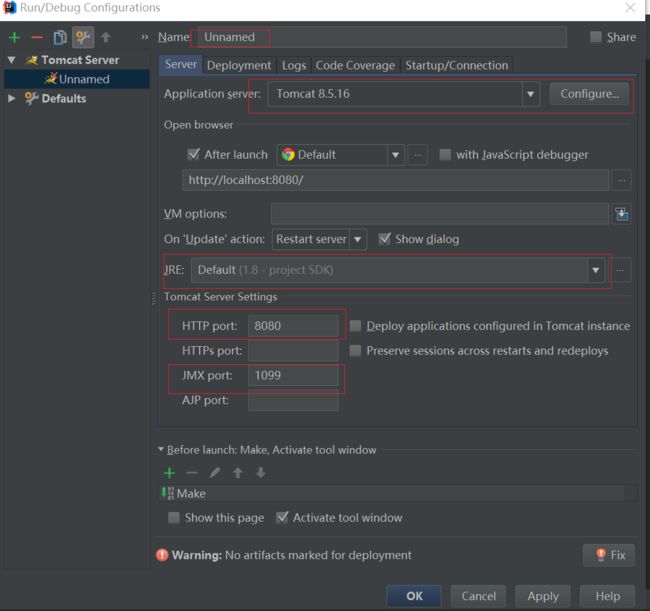
Task: Click browse button next to browser dropdown
Action: [417, 155]
